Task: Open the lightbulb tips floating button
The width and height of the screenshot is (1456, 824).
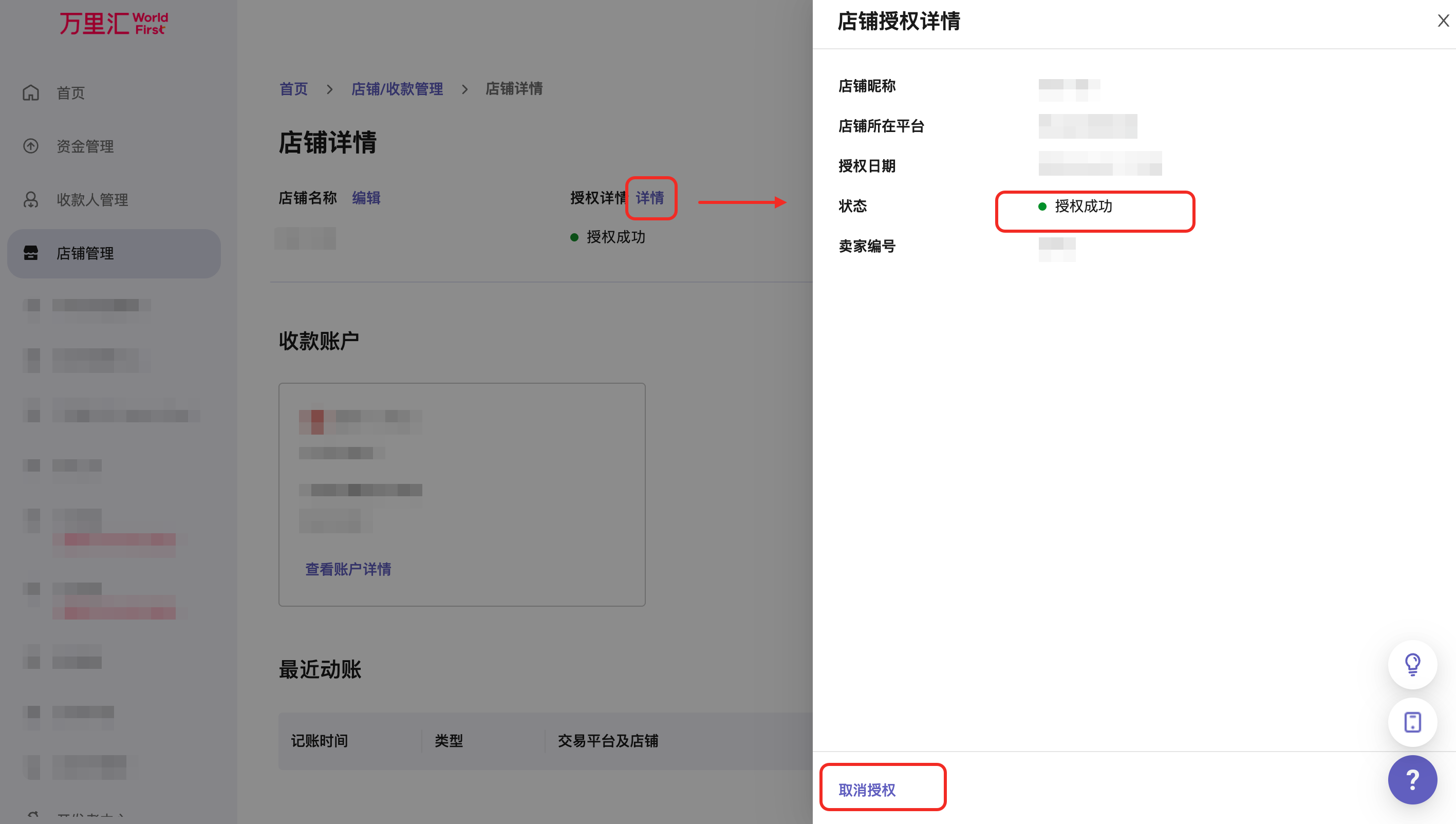Action: [x=1412, y=664]
